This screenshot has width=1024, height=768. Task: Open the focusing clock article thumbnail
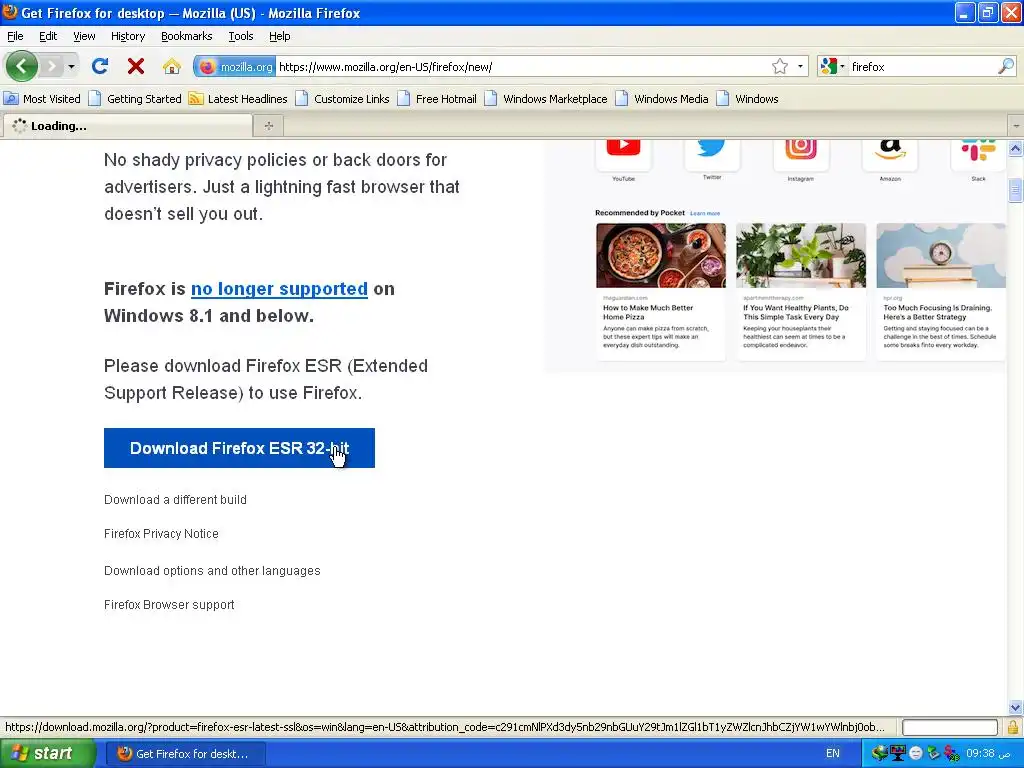tap(941, 255)
